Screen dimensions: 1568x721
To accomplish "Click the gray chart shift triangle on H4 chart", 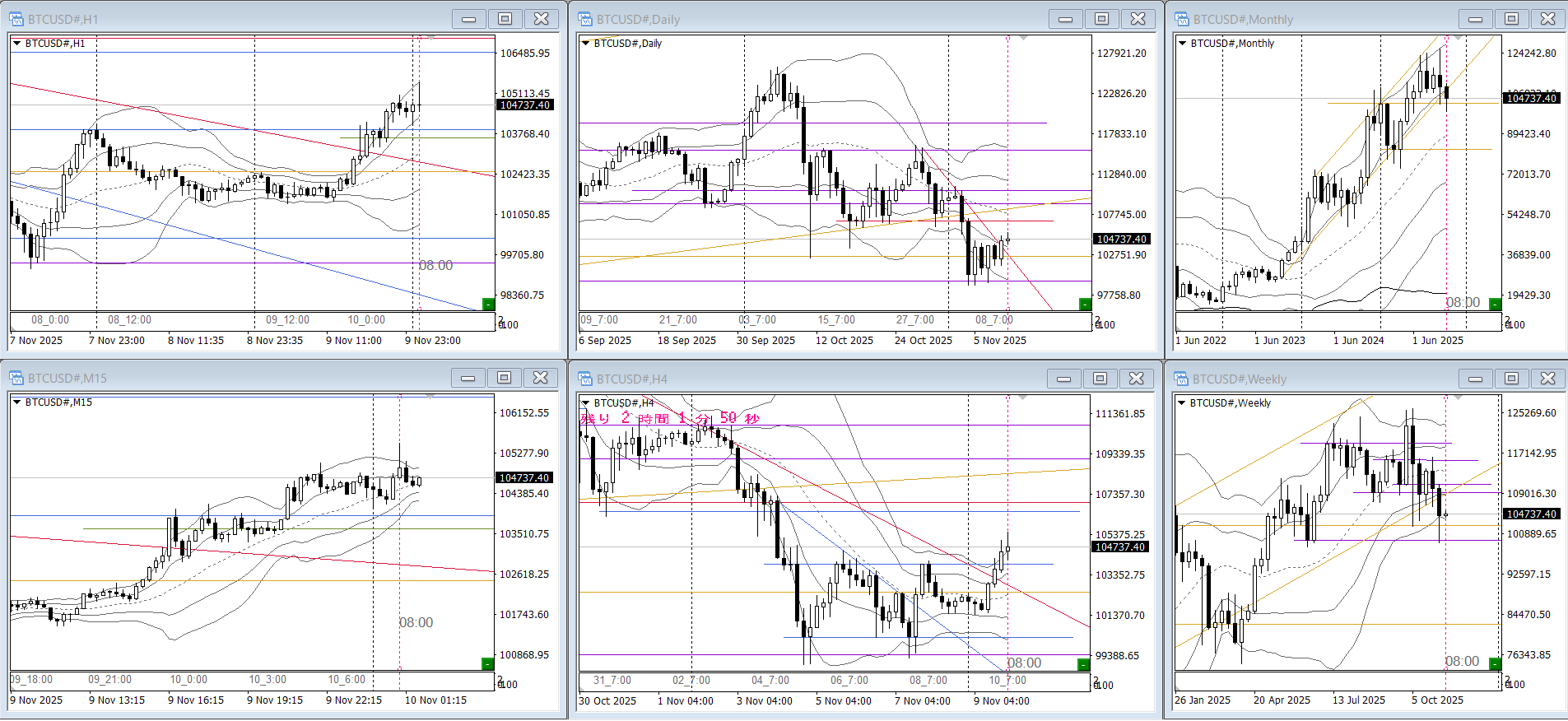I will point(1023,398).
